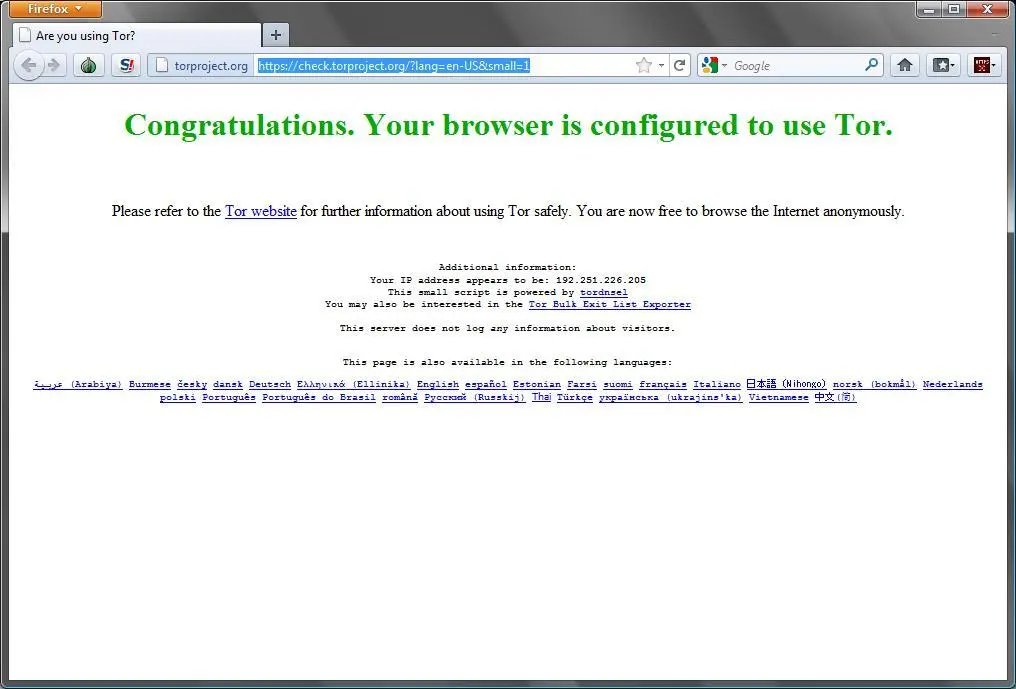Open the URL history dropdown arrow

661,66
